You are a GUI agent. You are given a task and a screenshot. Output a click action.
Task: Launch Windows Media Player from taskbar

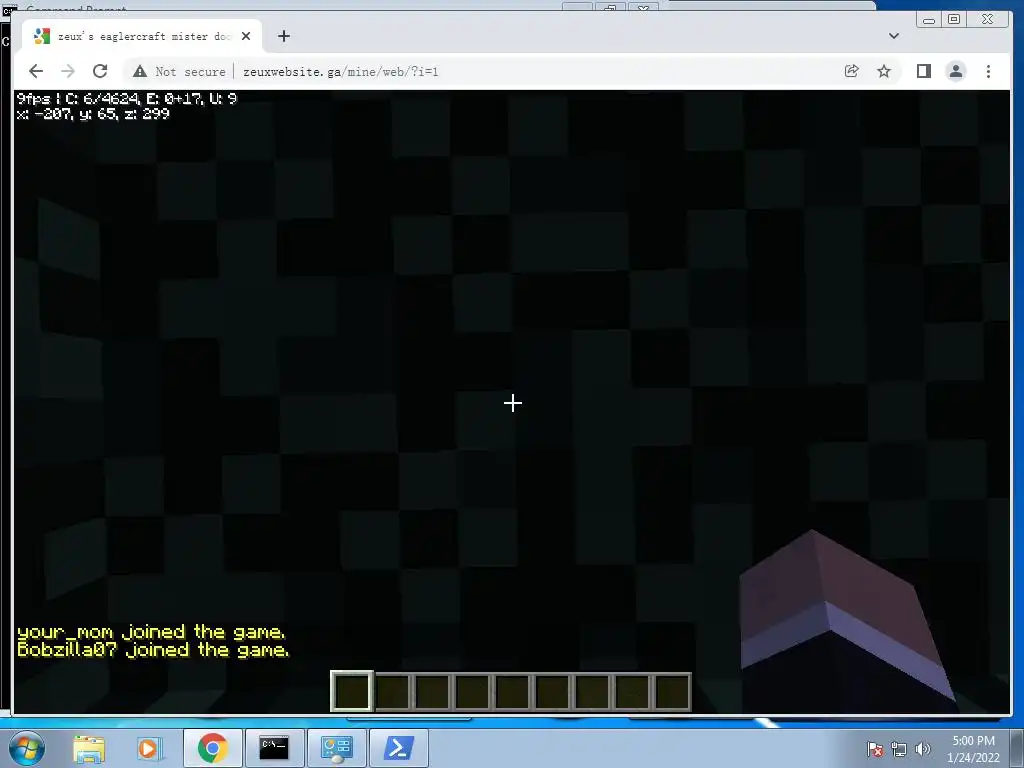(x=148, y=748)
